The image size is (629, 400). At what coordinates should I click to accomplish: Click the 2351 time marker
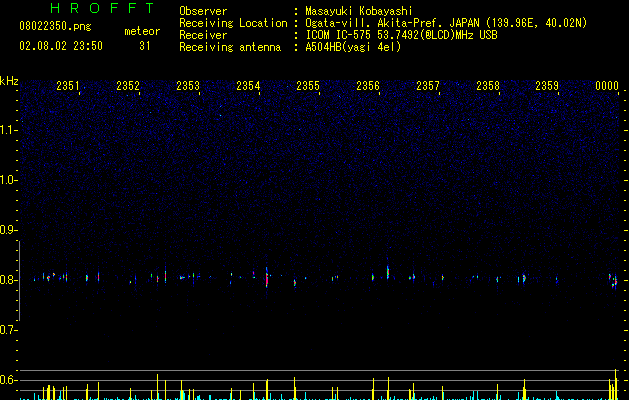[68, 85]
